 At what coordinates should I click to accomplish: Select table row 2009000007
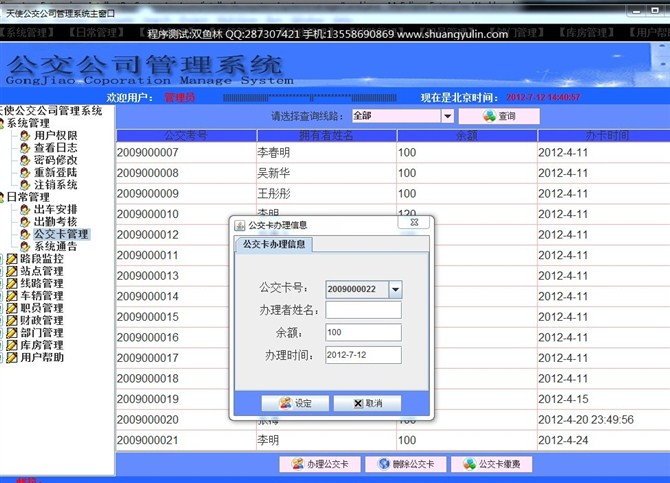(393, 153)
